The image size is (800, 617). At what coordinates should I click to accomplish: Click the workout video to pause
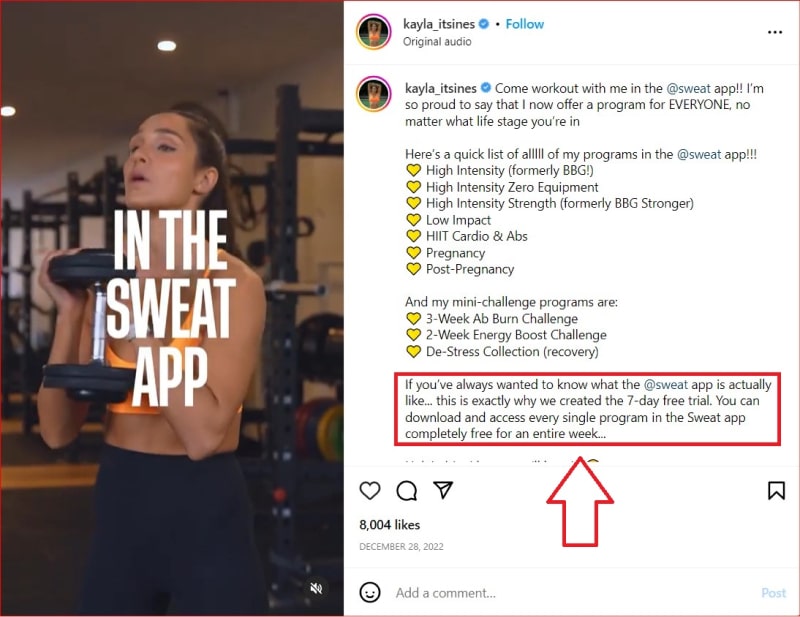click(172, 308)
